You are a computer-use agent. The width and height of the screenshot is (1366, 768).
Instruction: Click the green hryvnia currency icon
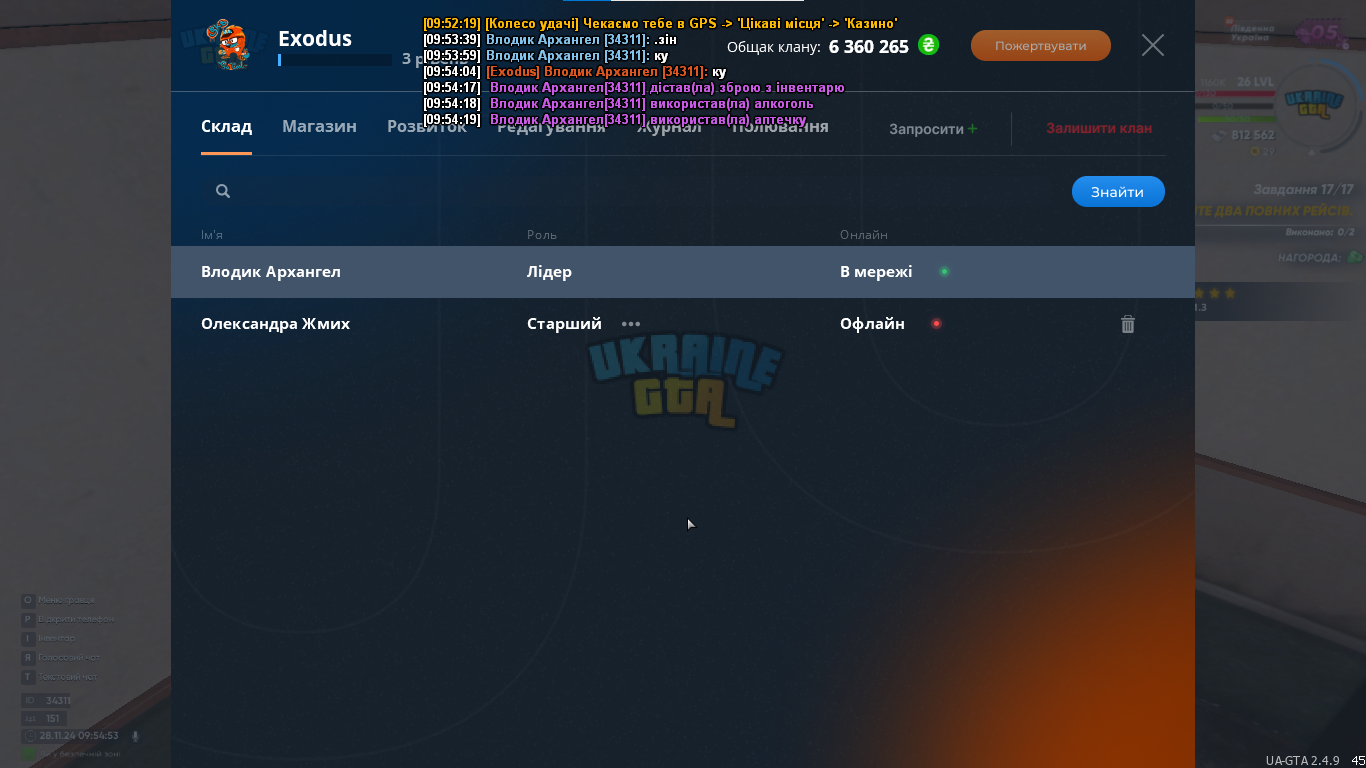[929, 45]
